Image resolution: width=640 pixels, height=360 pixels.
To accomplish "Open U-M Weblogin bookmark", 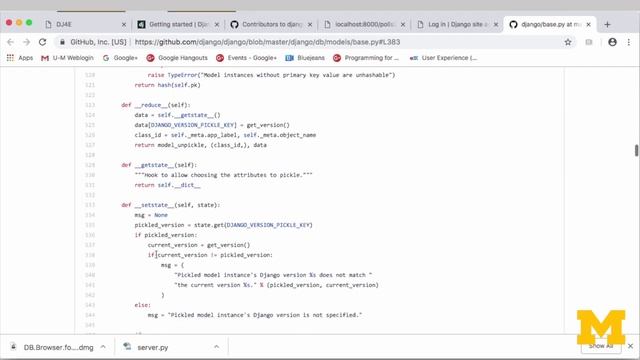I will click(67, 58).
